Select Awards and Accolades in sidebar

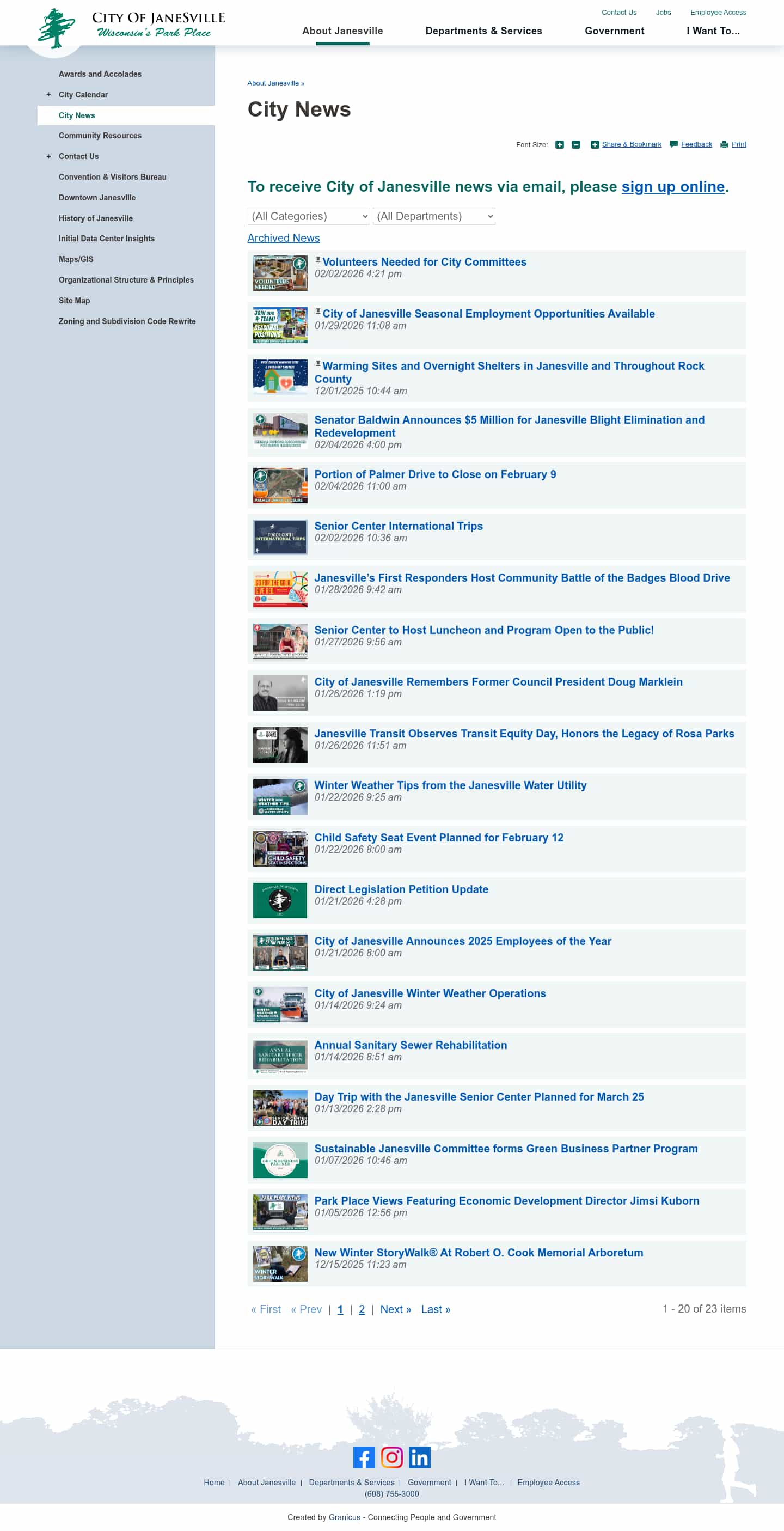click(100, 74)
